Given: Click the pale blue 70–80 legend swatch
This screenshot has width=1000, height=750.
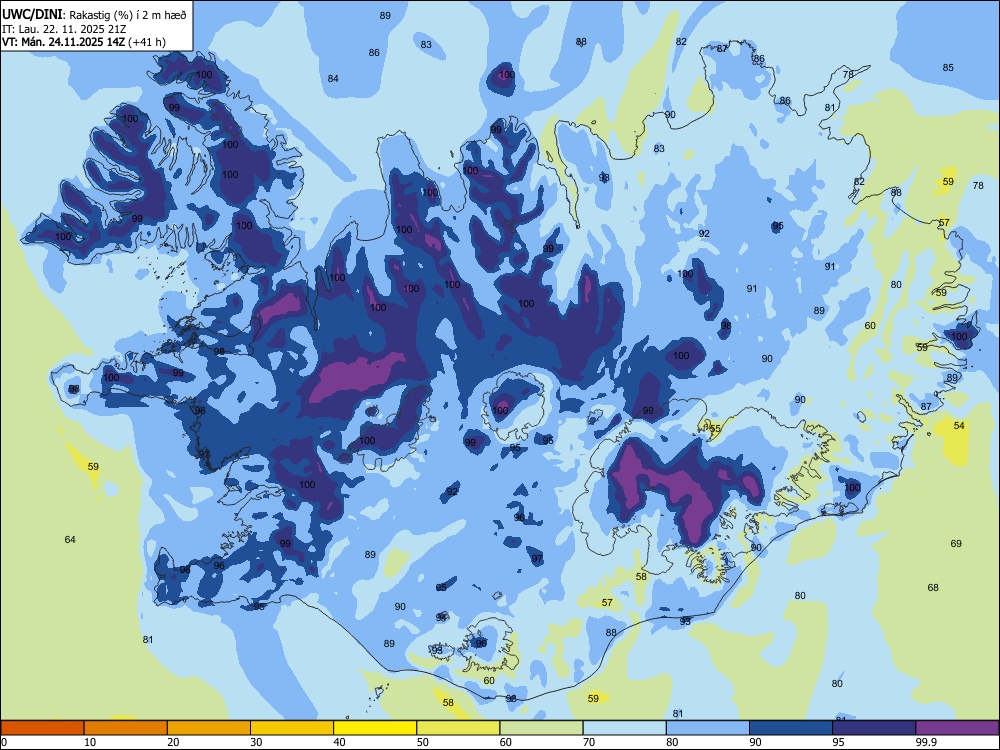Looking at the screenshot, I should (624, 728).
